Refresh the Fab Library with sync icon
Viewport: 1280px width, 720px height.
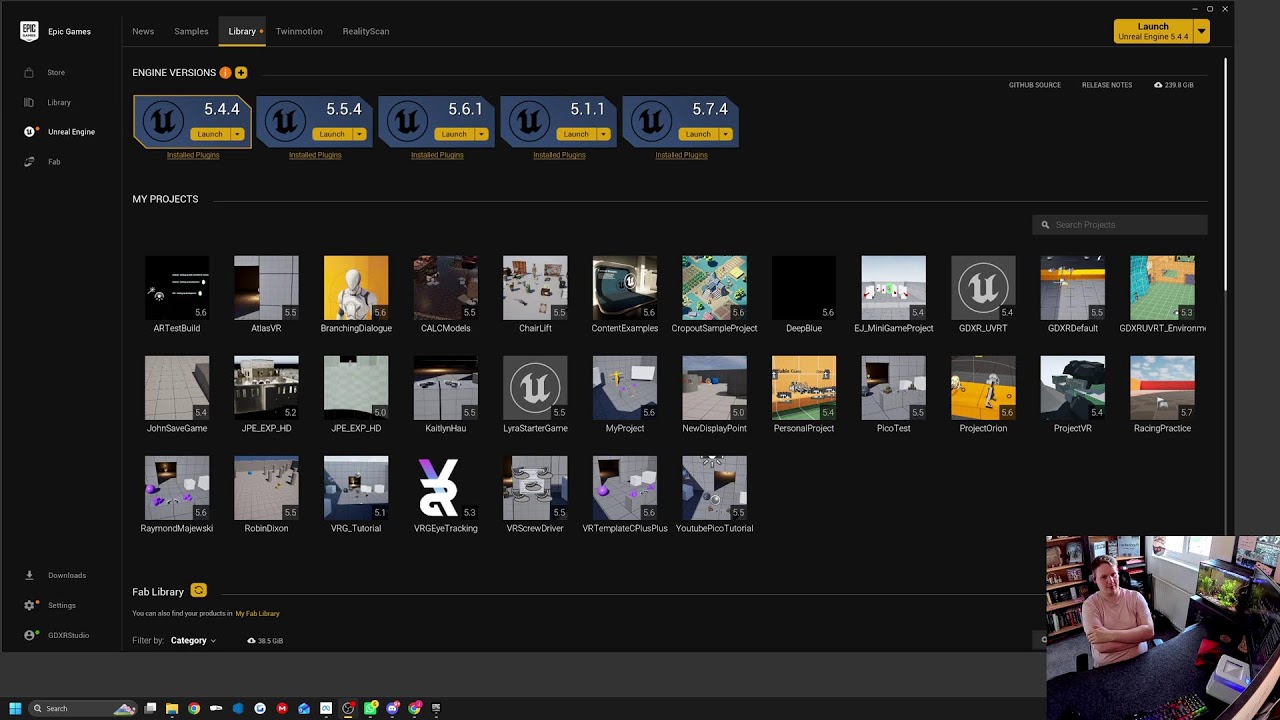pyautogui.click(x=198, y=591)
